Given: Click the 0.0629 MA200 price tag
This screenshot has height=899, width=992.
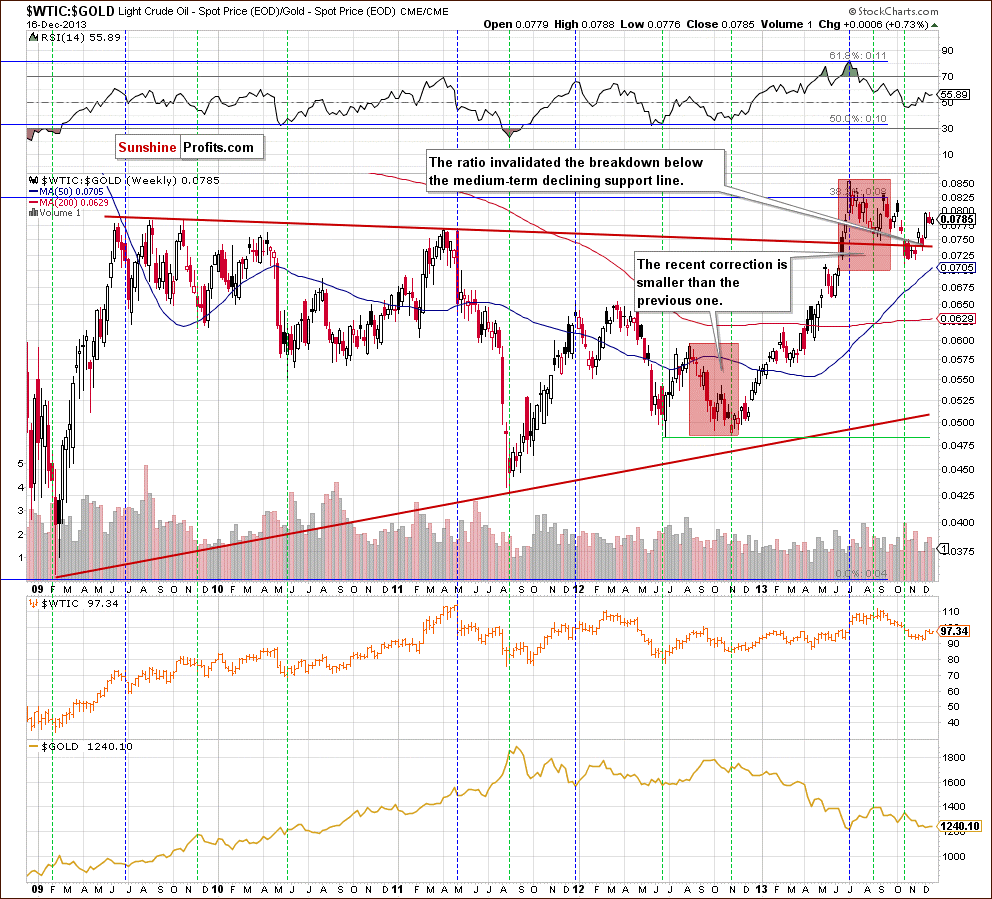Looking at the screenshot, I should [957, 318].
